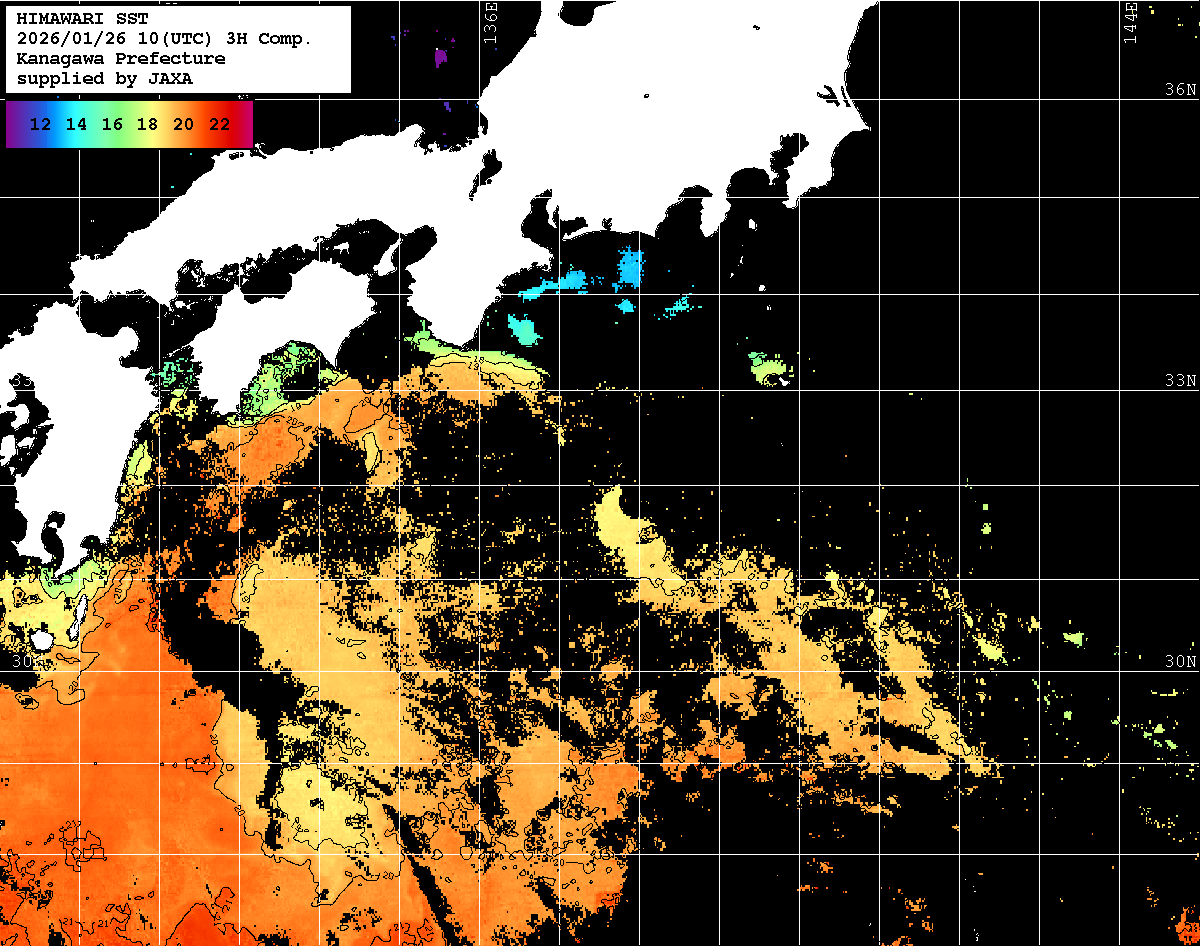Click the 33N latitude label on the right edge
Screen dimensions: 1200x946
click(1180, 381)
